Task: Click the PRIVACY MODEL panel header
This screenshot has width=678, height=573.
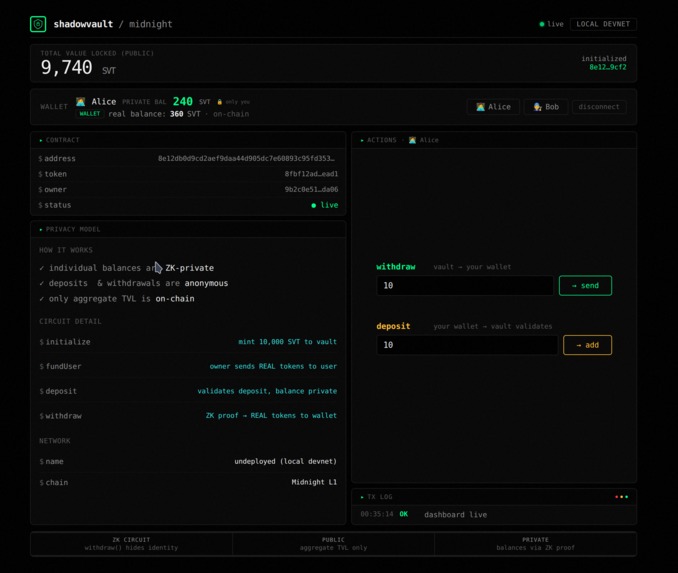Action: tap(188, 229)
